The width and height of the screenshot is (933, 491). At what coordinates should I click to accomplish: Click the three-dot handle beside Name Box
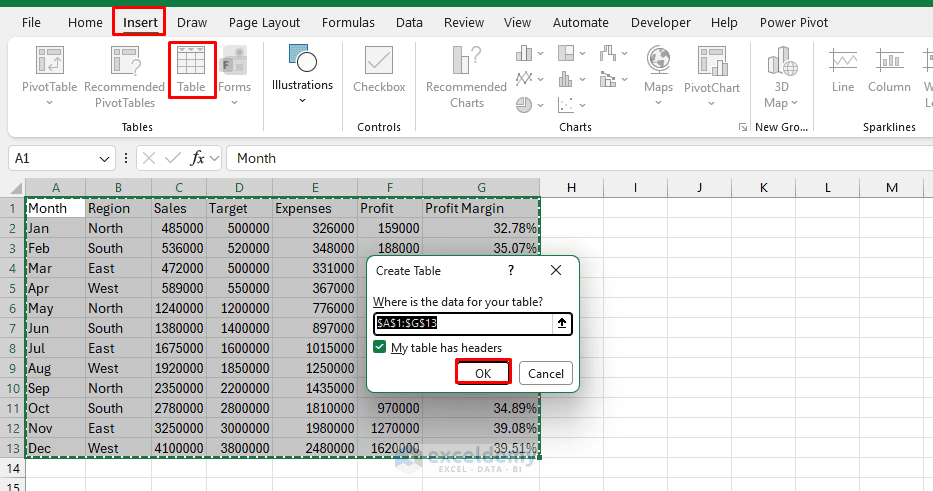(x=126, y=158)
